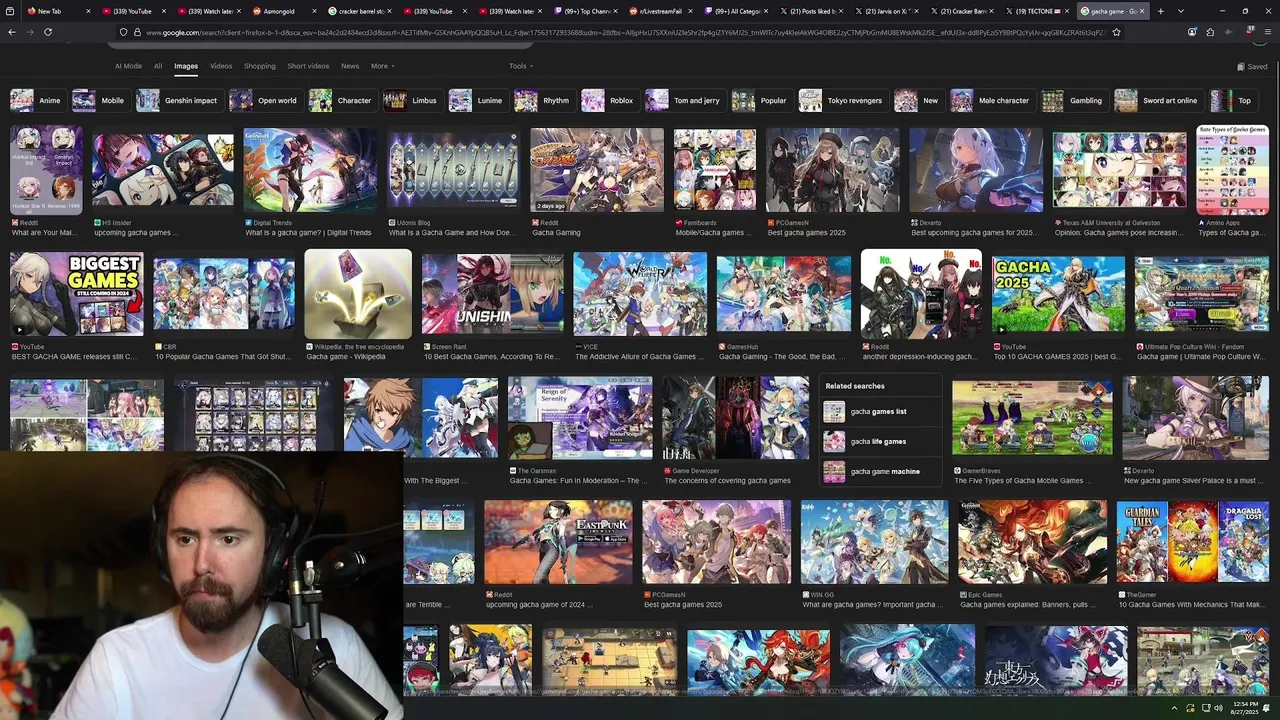The height and width of the screenshot is (720, 1280).
Task: Open network status icon in system tray
Action: 1204,708
